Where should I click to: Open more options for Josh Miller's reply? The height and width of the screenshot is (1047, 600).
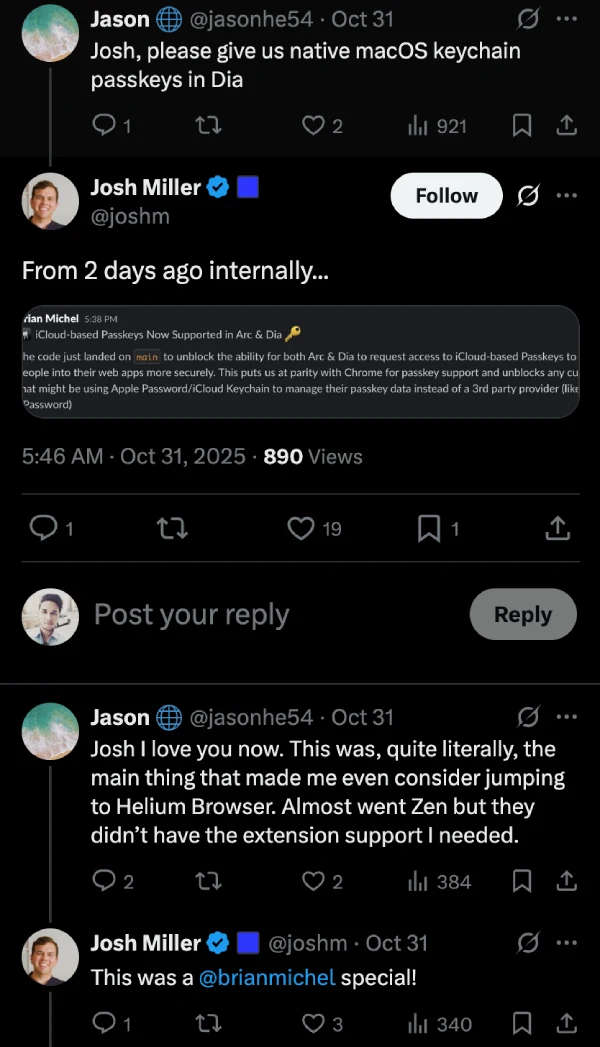click(x=567, y=942)
